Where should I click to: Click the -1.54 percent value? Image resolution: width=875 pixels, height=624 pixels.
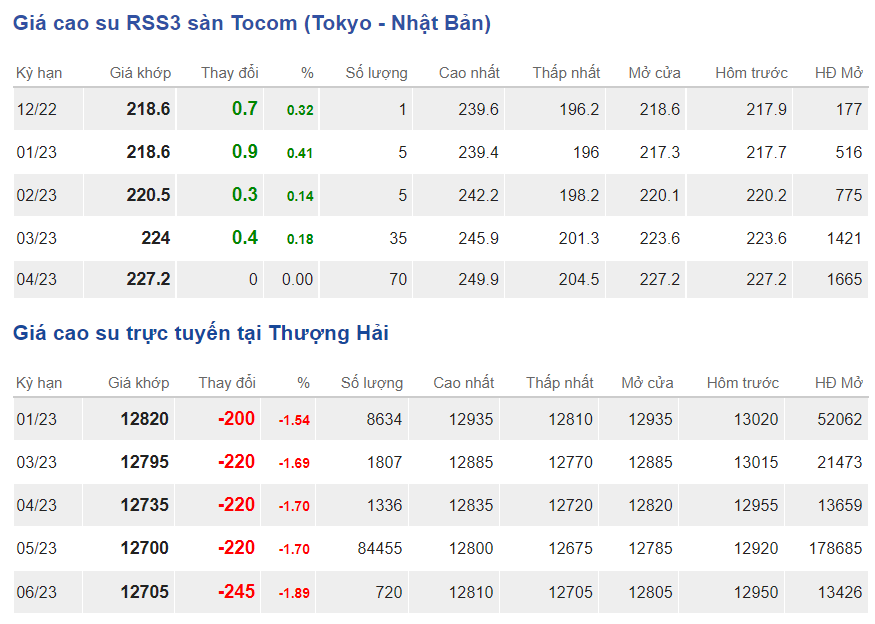click(294, 421)
